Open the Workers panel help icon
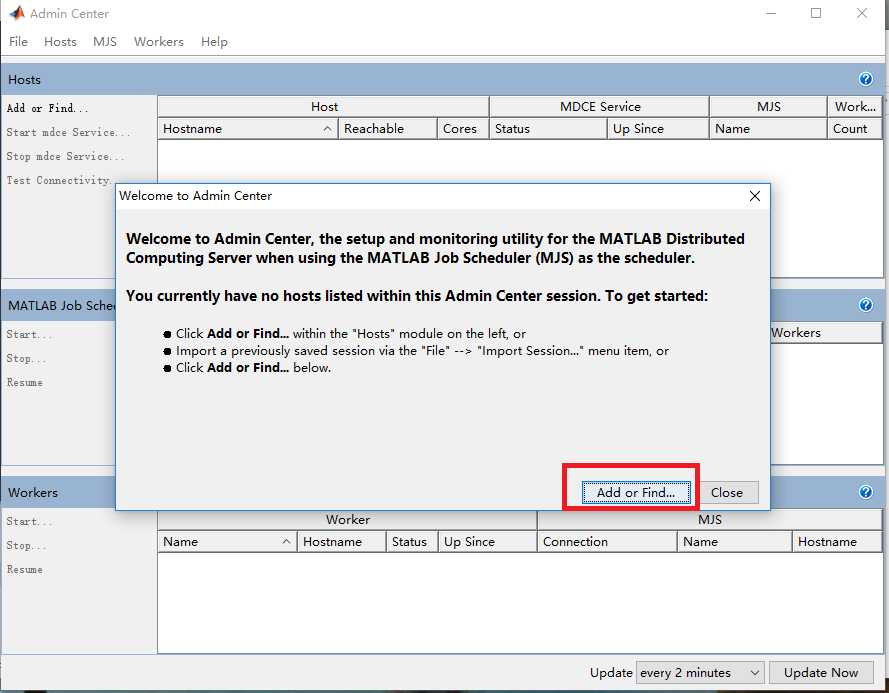Screen dimensions: 889x693 pyautogui.click(x=865, y=492)
